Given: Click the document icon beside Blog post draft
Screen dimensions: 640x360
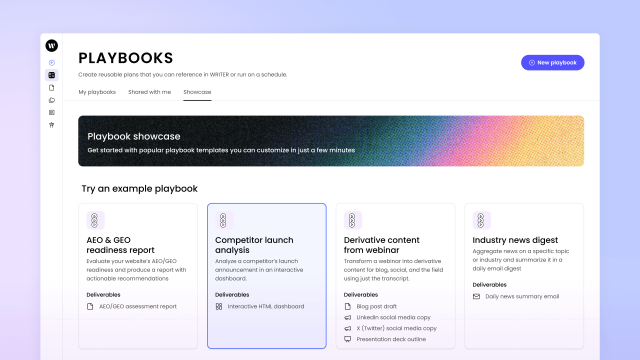Looking at the screenshot, I should (347, 306).
